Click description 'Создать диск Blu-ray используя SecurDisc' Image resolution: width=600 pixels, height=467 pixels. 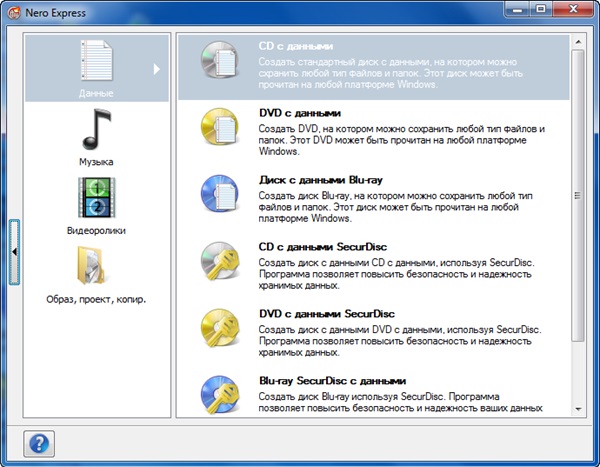[400, 402]
